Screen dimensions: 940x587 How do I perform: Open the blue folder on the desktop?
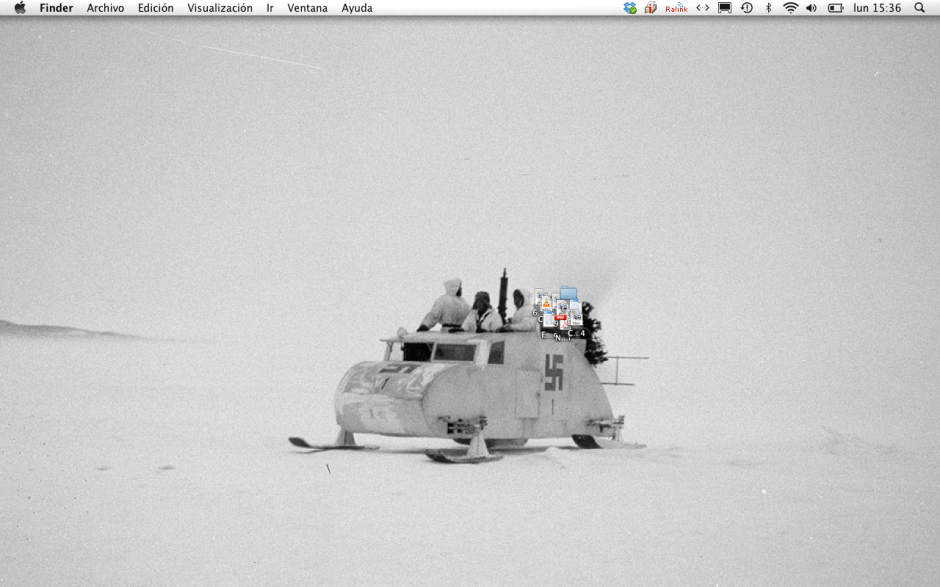pos(568,293)
